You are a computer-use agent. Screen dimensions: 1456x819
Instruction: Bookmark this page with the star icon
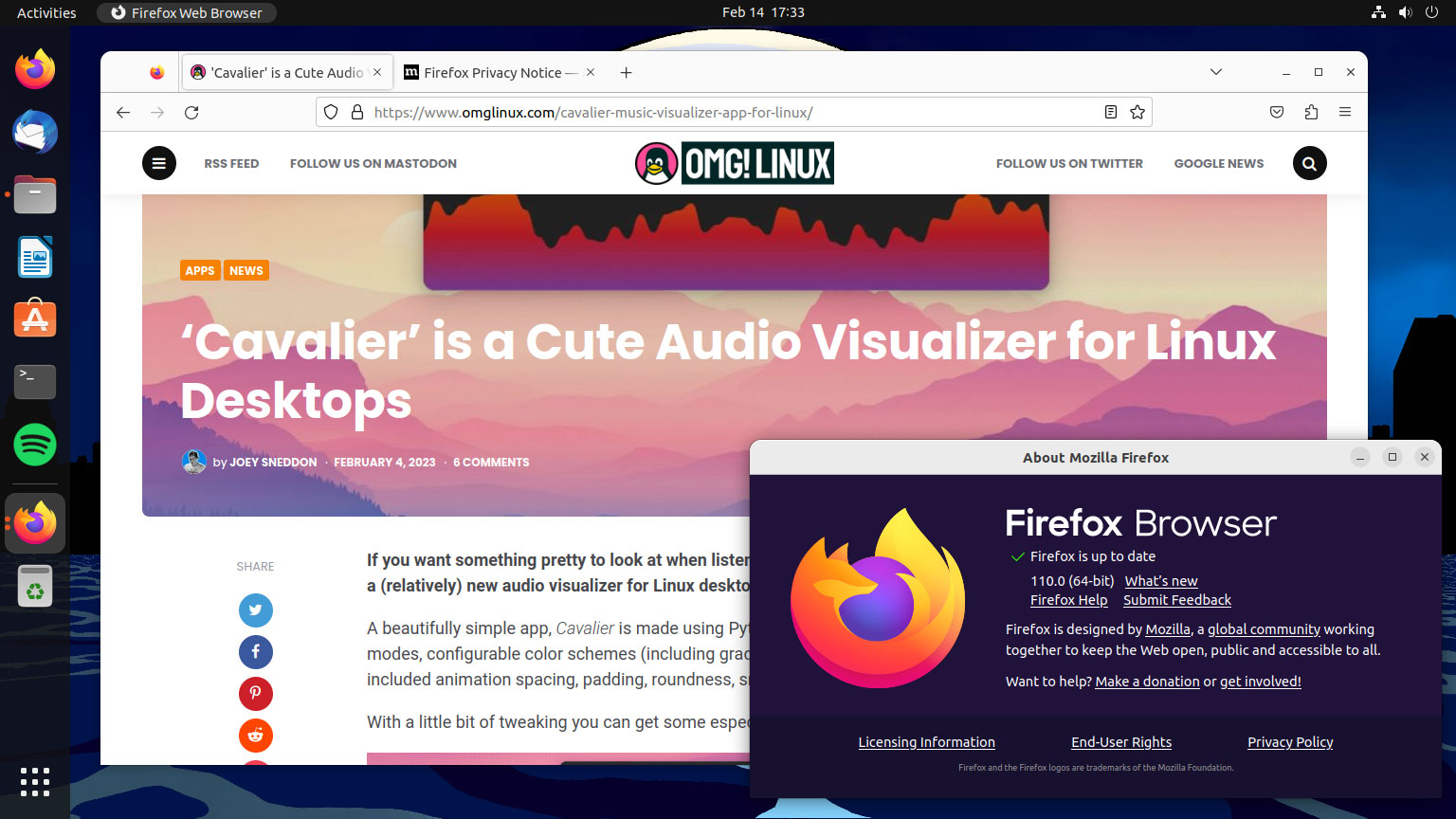(x=1137, y=112)
